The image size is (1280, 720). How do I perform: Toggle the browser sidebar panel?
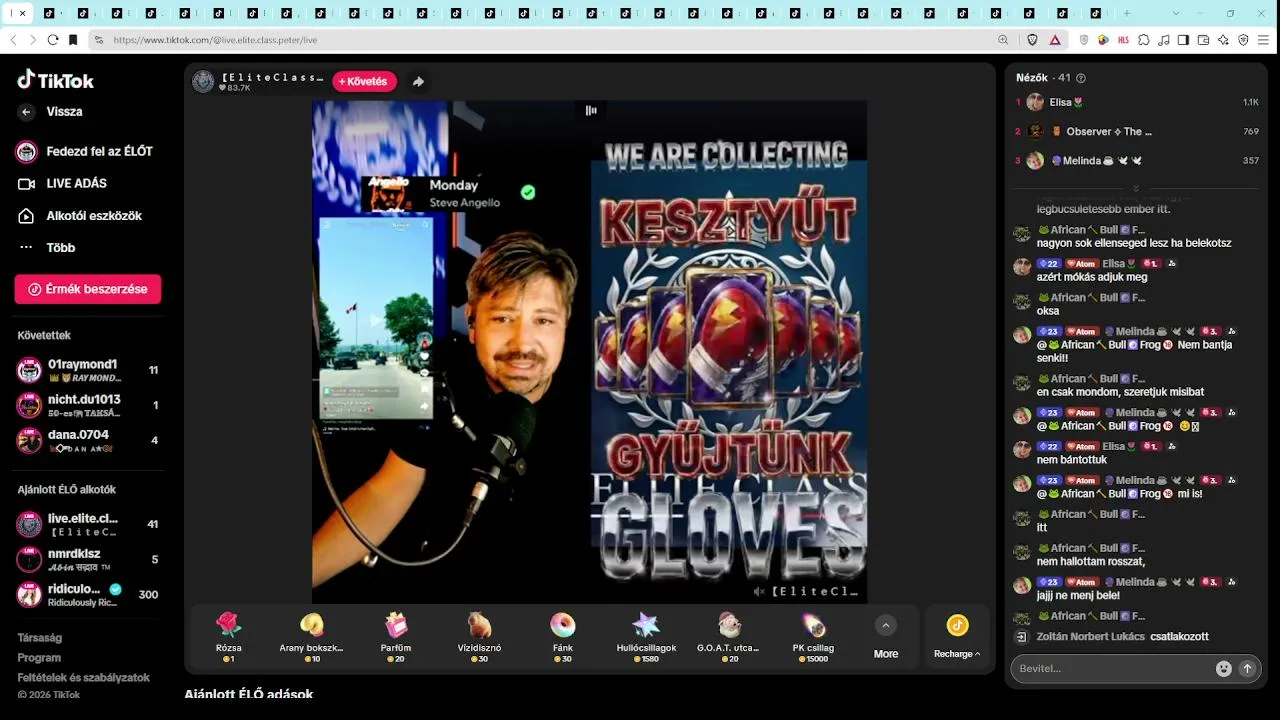(1184, 40)
